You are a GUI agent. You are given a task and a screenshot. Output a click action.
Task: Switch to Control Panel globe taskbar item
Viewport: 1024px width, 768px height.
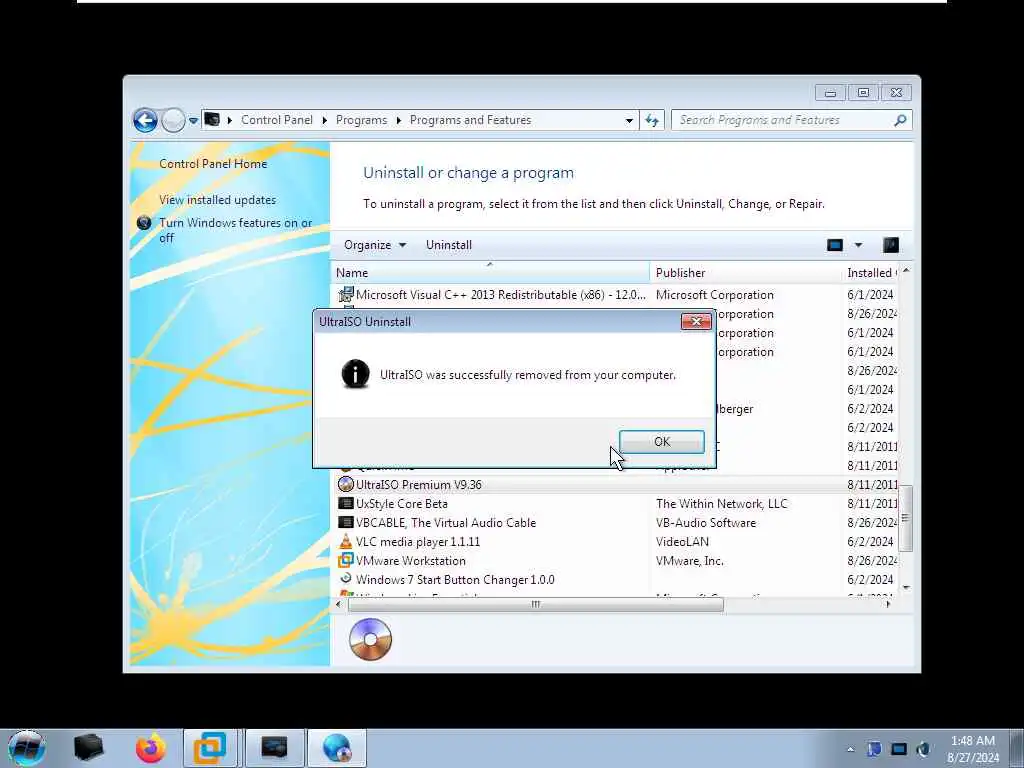pos(337,748)
